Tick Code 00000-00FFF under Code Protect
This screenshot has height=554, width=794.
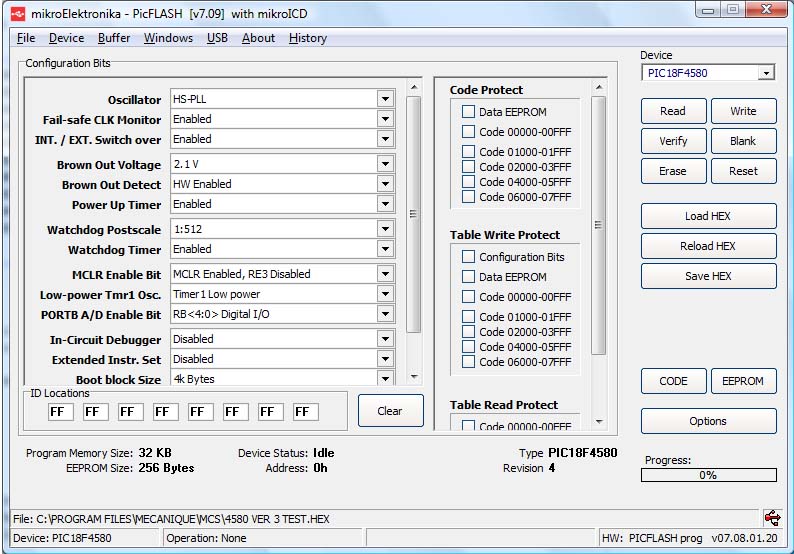point(468,132)
